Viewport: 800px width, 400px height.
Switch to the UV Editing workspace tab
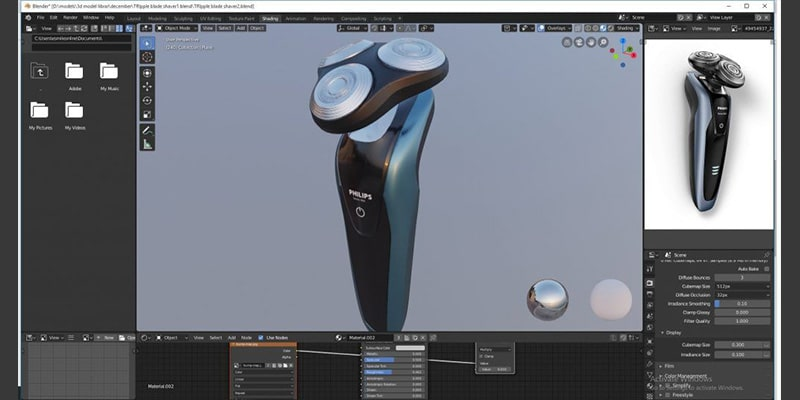pos(210,19)
